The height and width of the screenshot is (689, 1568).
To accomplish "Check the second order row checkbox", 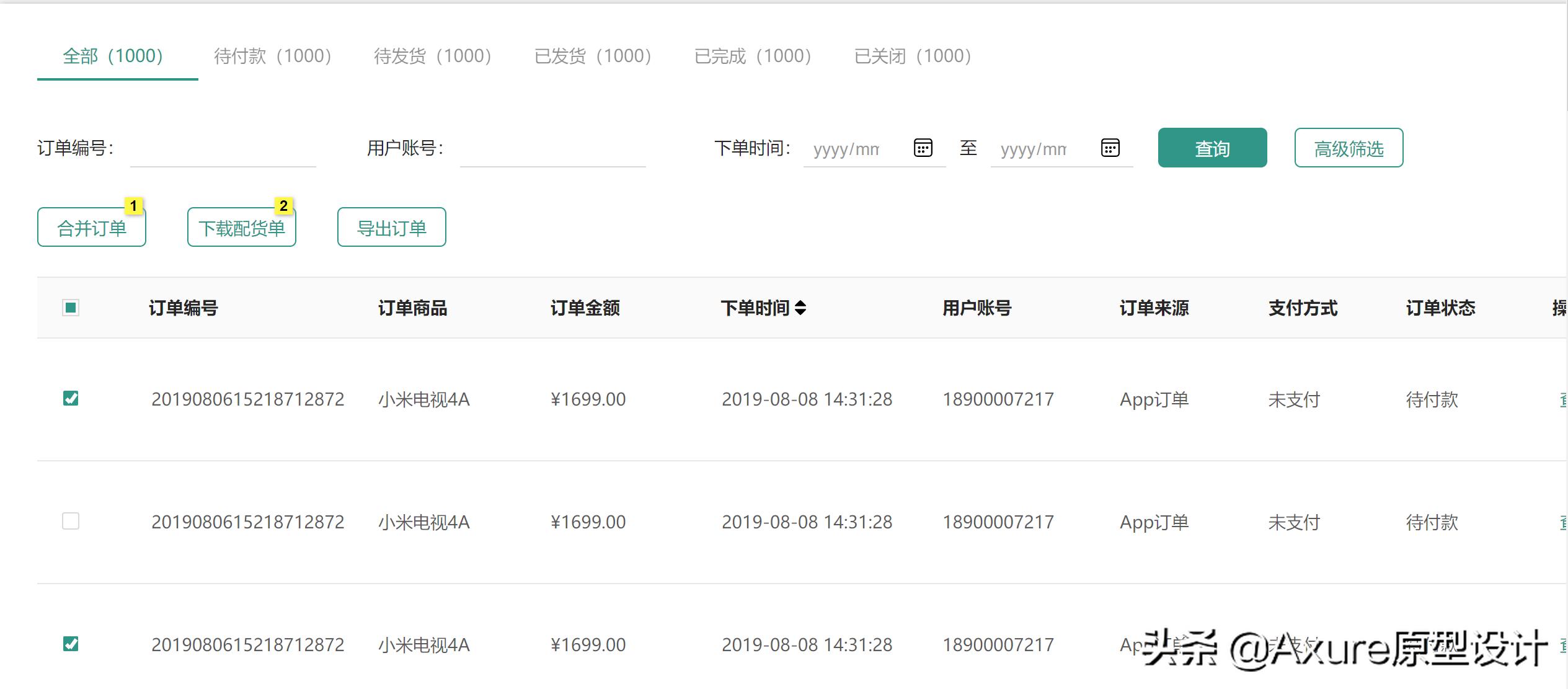I will coord(70,522).
